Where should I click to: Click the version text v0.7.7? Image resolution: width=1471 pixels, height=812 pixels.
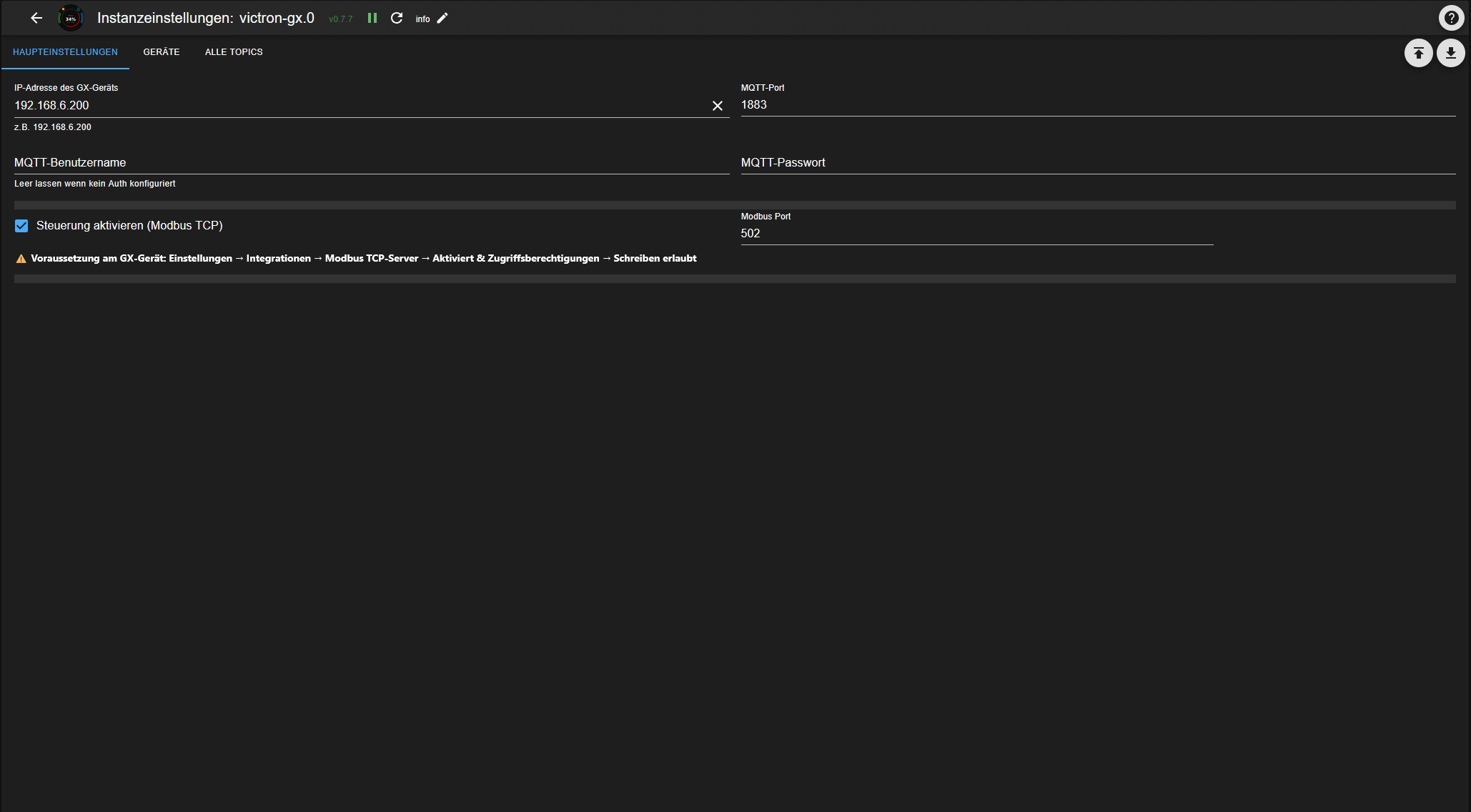coord(341,19)
